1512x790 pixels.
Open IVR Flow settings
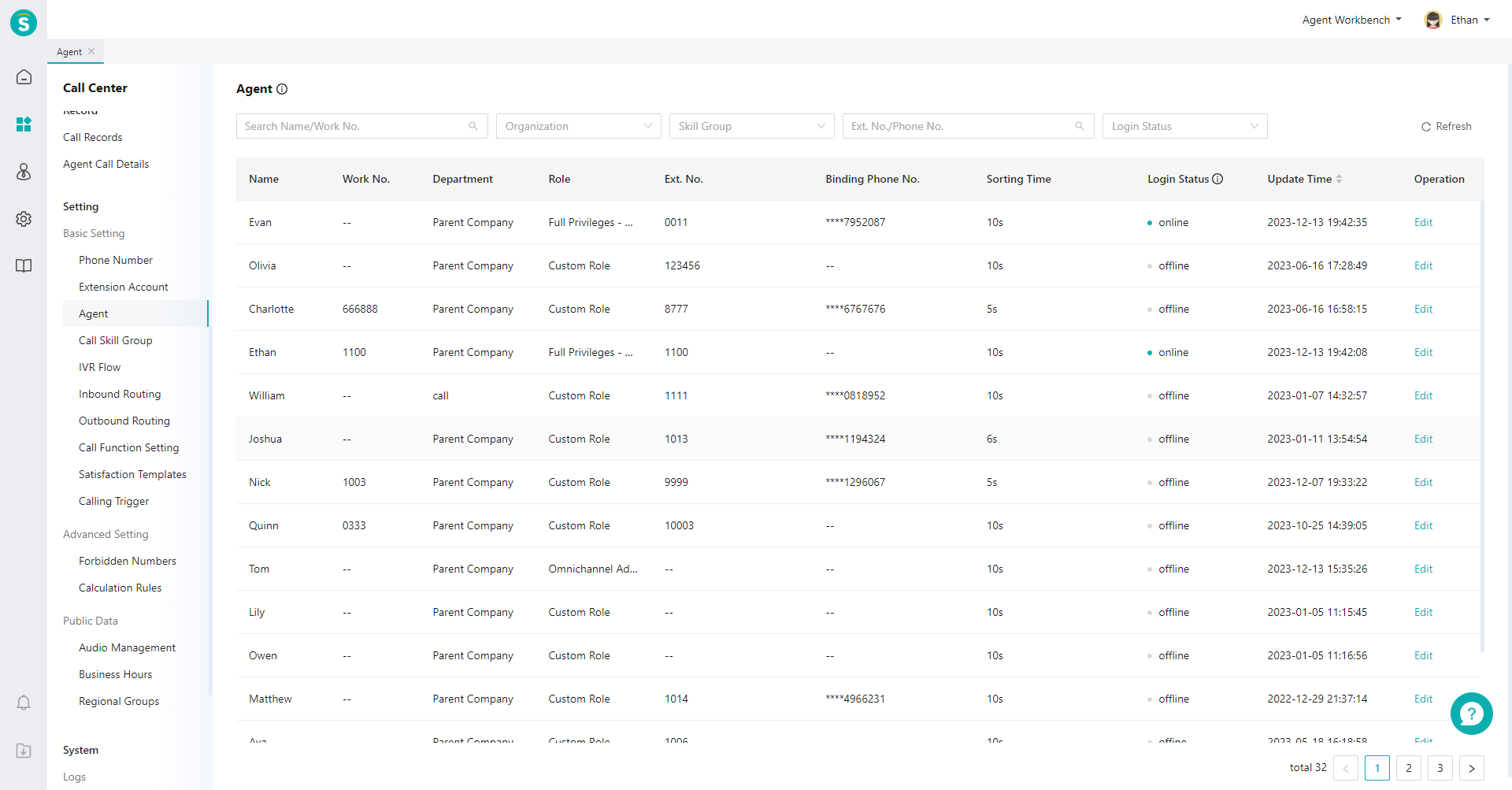pyautogui.click(x=100, y=367)
